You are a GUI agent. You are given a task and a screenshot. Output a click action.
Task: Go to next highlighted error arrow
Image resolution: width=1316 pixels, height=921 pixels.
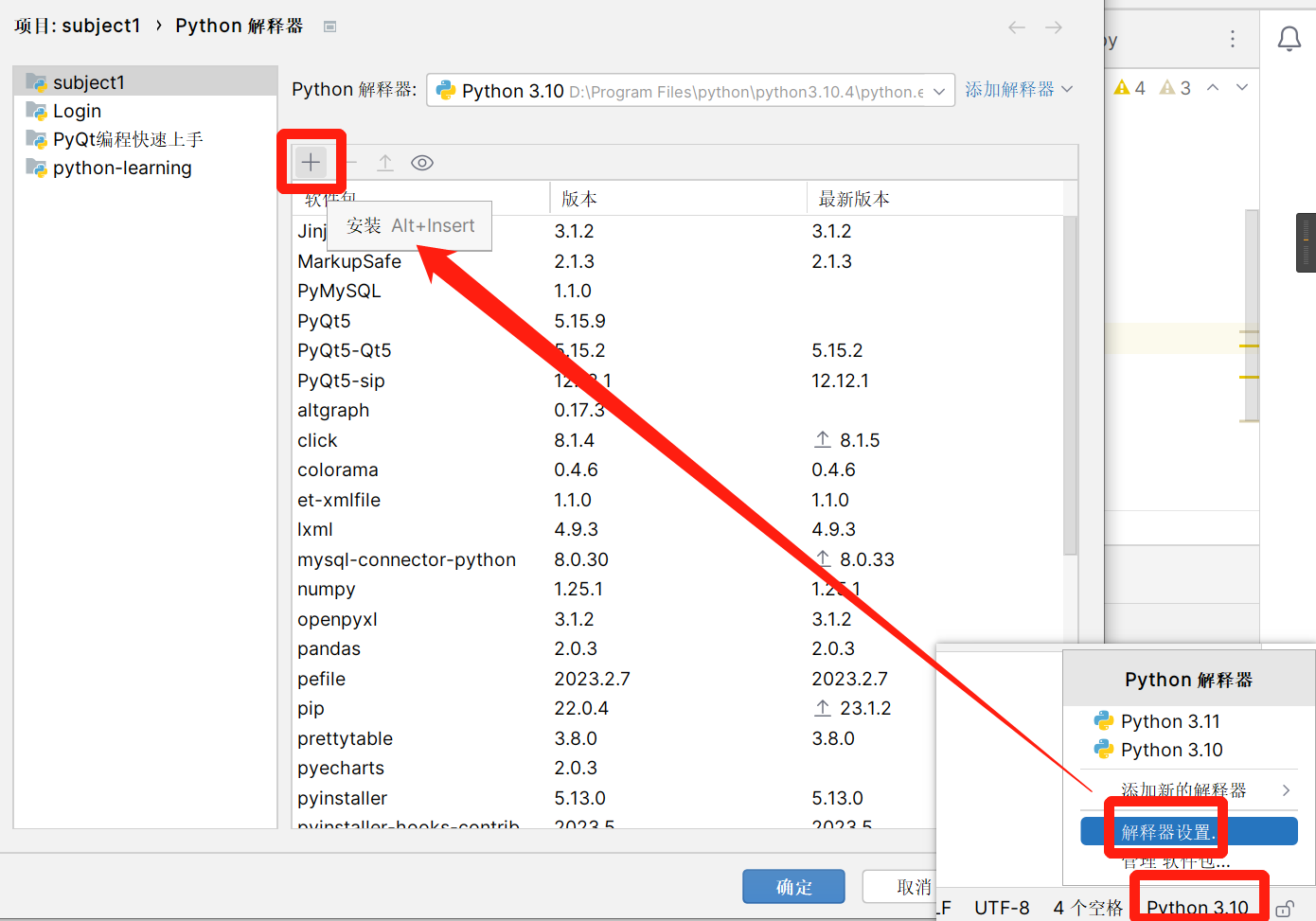tap(1242, 87)
